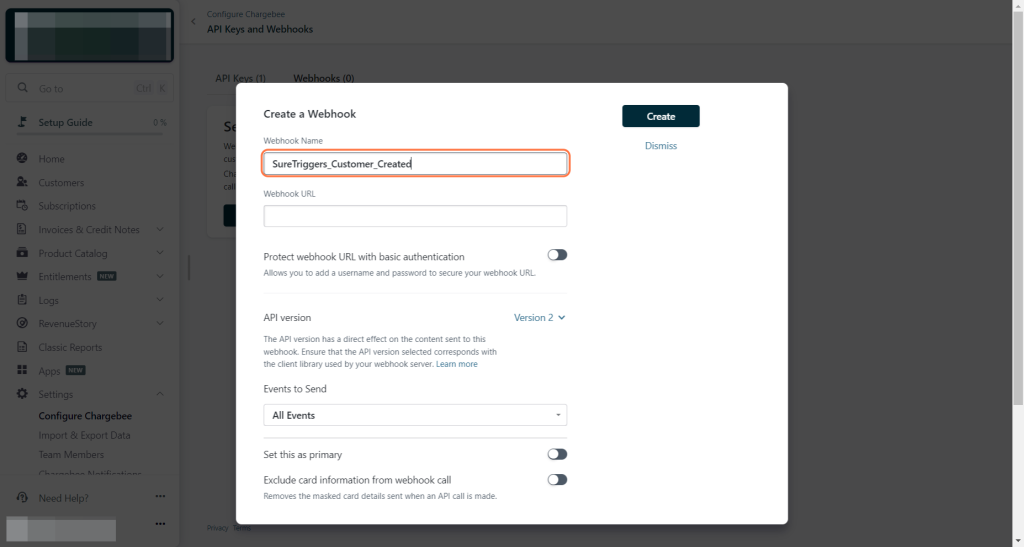1024x547 pixels.
Task: Open the All Events dropdown
Action: point(415,415)
